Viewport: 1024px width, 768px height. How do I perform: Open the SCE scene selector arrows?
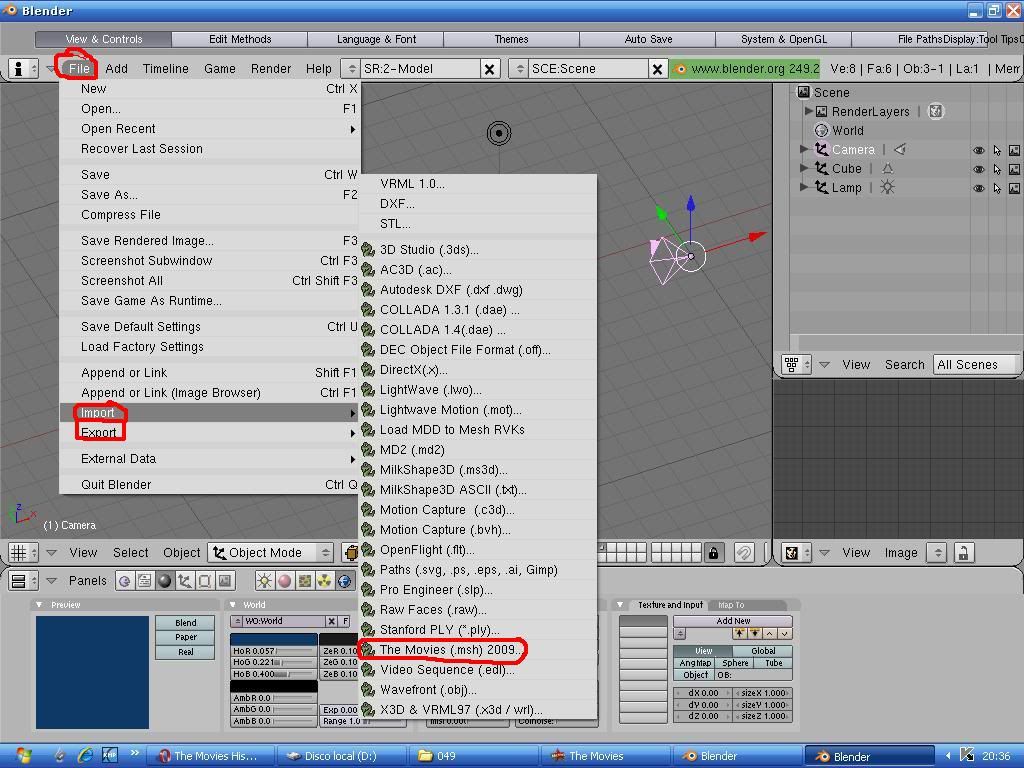520,69
